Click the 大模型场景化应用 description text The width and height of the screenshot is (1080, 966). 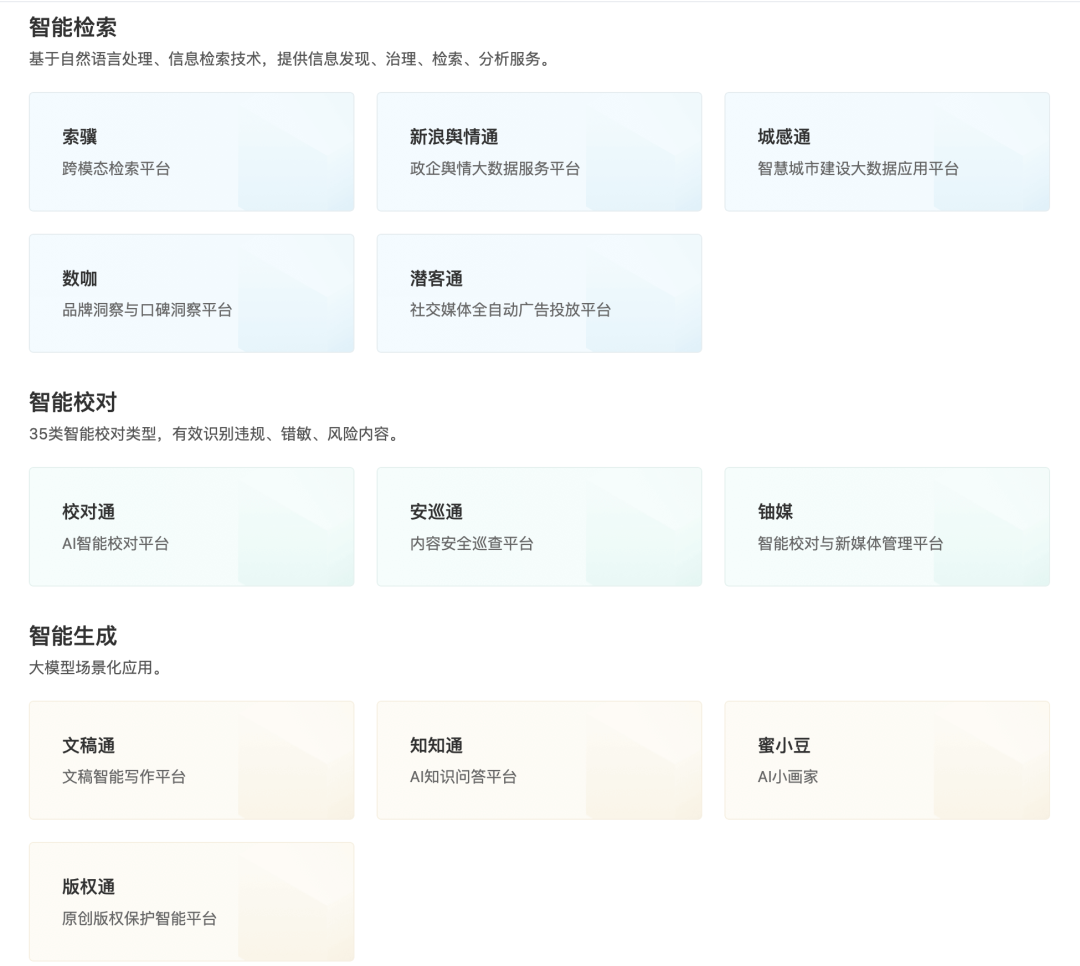tap(97, 668)
